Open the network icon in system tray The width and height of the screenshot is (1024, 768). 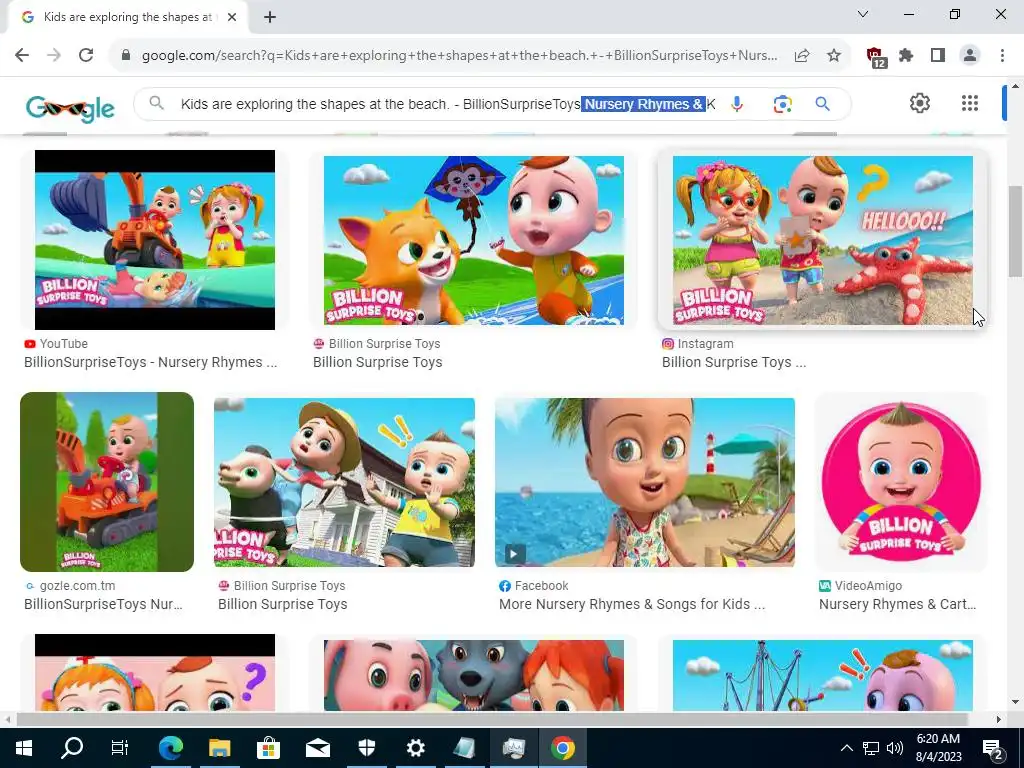pyautogui.click(x=871, y=748)
